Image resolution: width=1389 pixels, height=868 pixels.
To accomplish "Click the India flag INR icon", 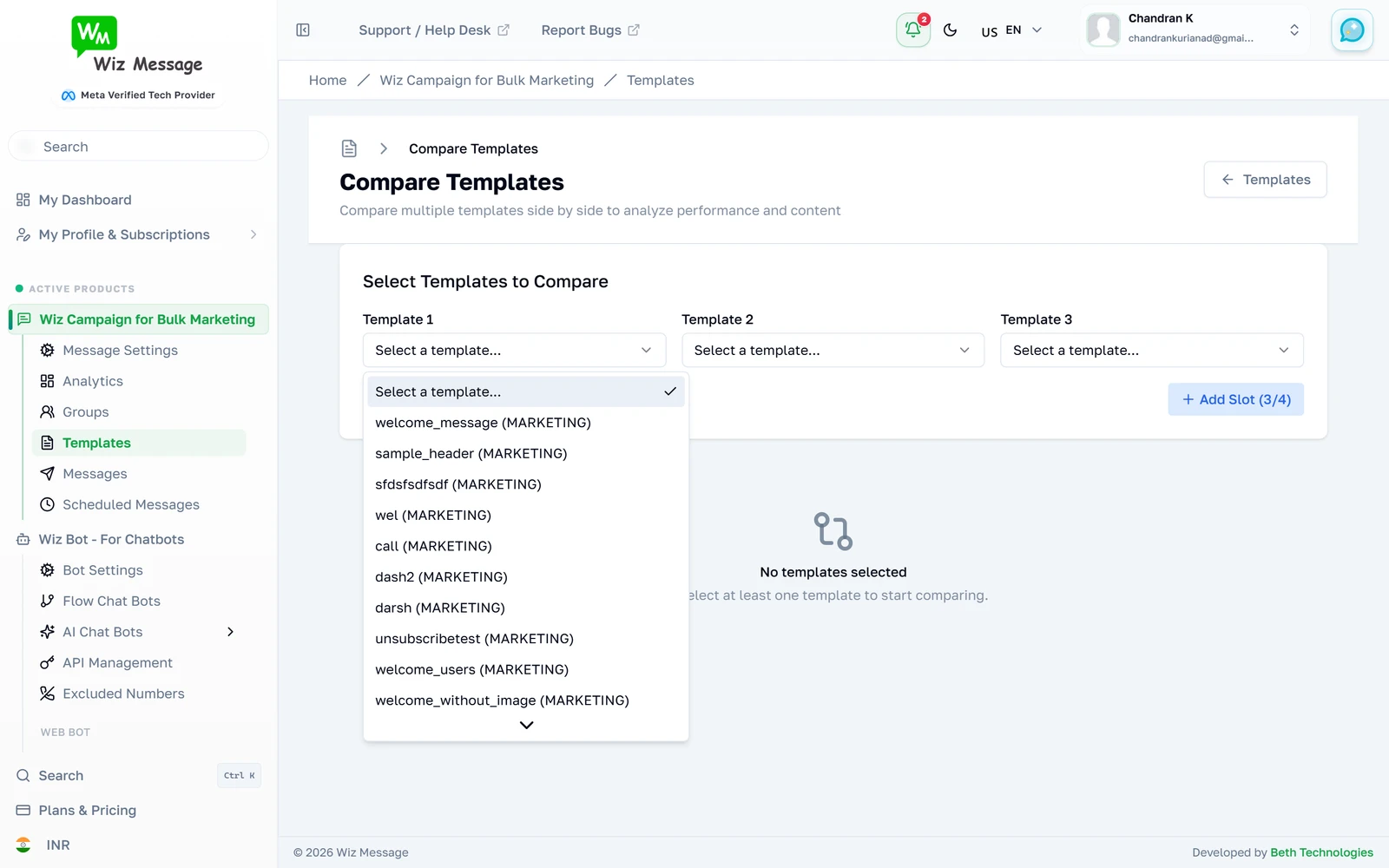I will [x=23, y=845].
